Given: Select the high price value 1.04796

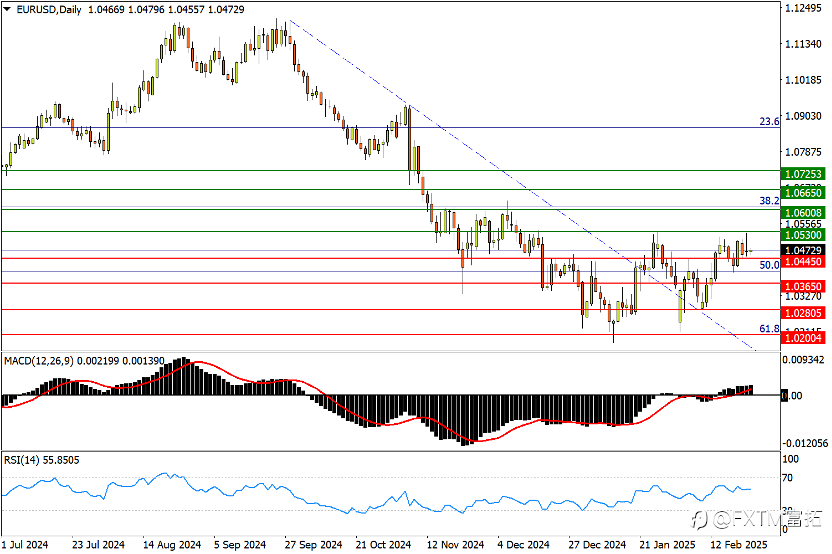Looking at the screenshot, I should point(146,9).
